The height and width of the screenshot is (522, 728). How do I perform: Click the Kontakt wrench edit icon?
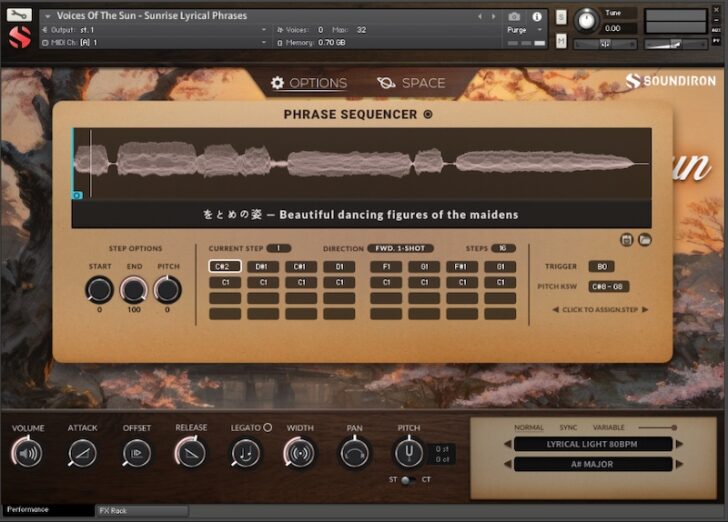pos(19,16)
